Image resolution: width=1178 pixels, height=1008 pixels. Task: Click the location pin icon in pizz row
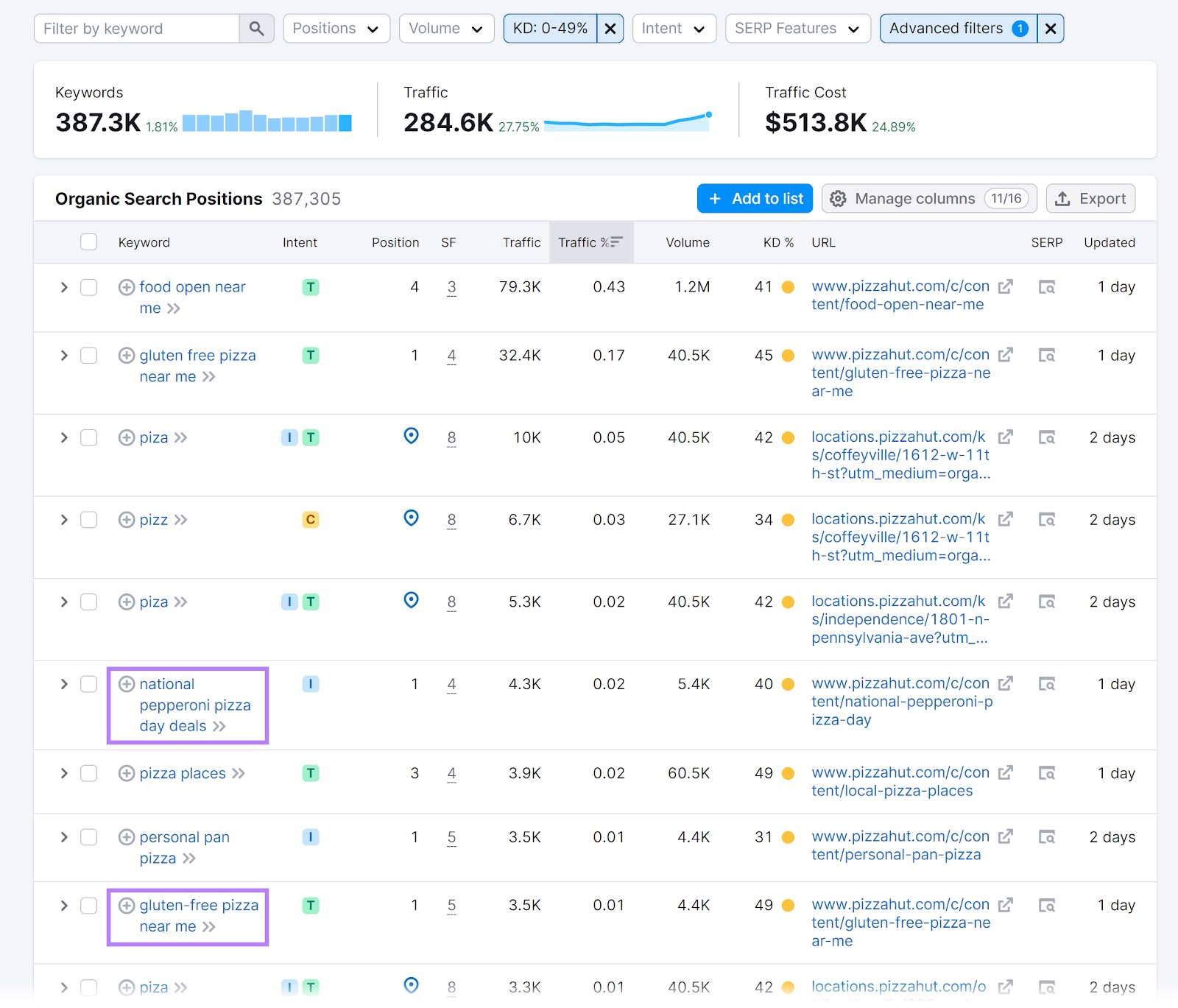411,518
